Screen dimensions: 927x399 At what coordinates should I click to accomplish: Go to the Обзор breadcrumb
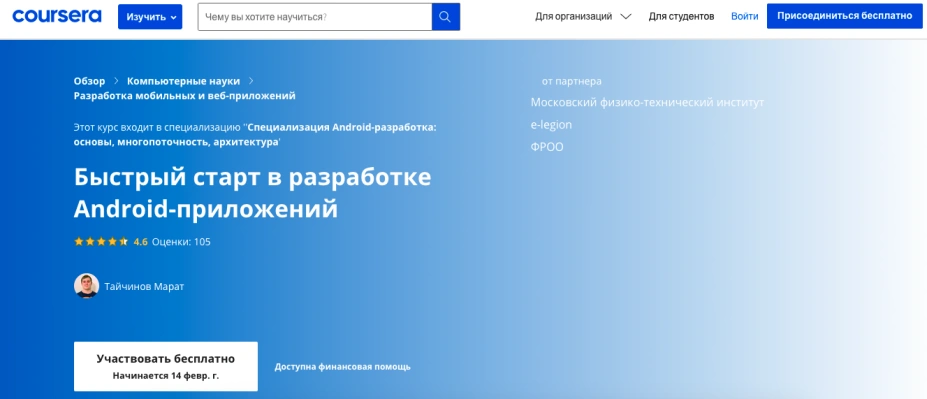[x=89, y=81]
